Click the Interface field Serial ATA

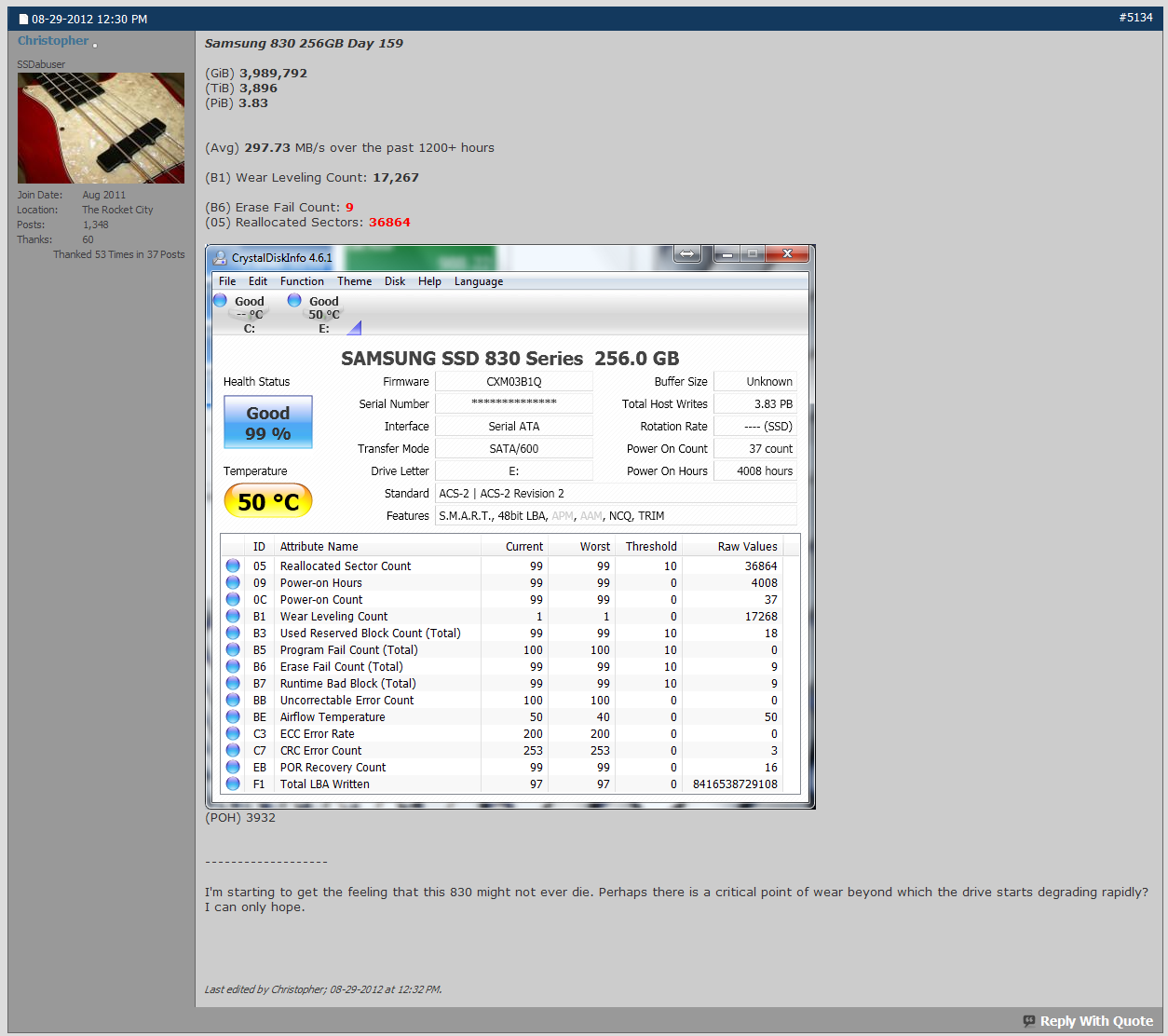(514, 427)
